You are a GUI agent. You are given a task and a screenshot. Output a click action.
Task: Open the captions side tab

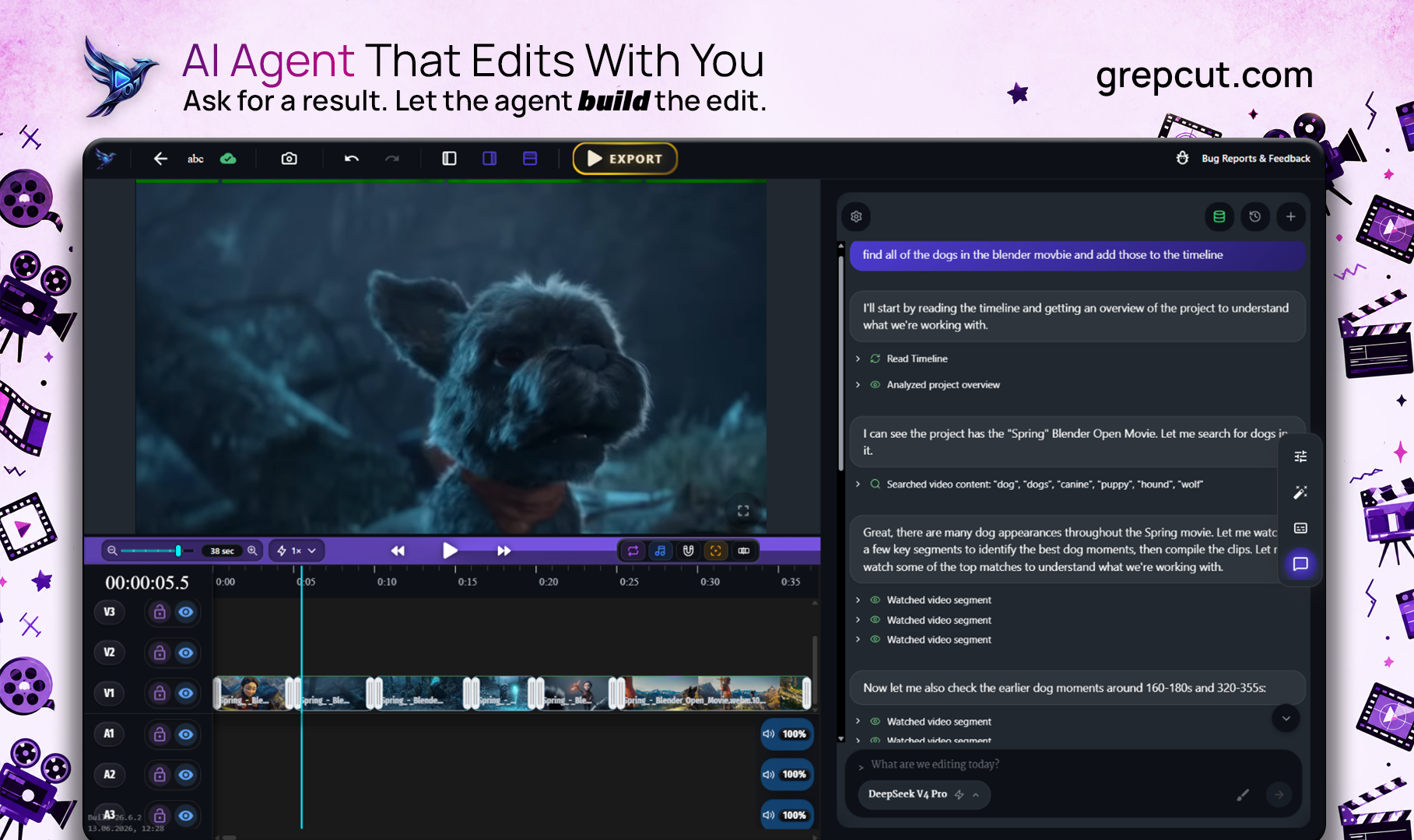[x=1300, y=528]
